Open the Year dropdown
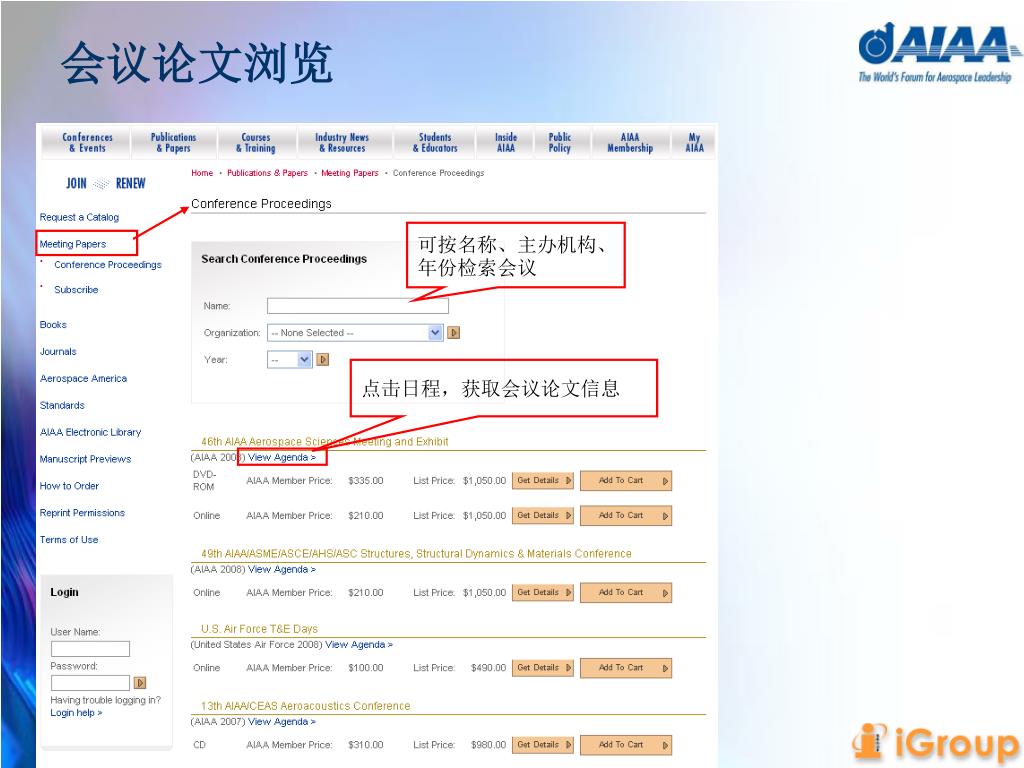1024x768 pixels. tap(289, 359)
